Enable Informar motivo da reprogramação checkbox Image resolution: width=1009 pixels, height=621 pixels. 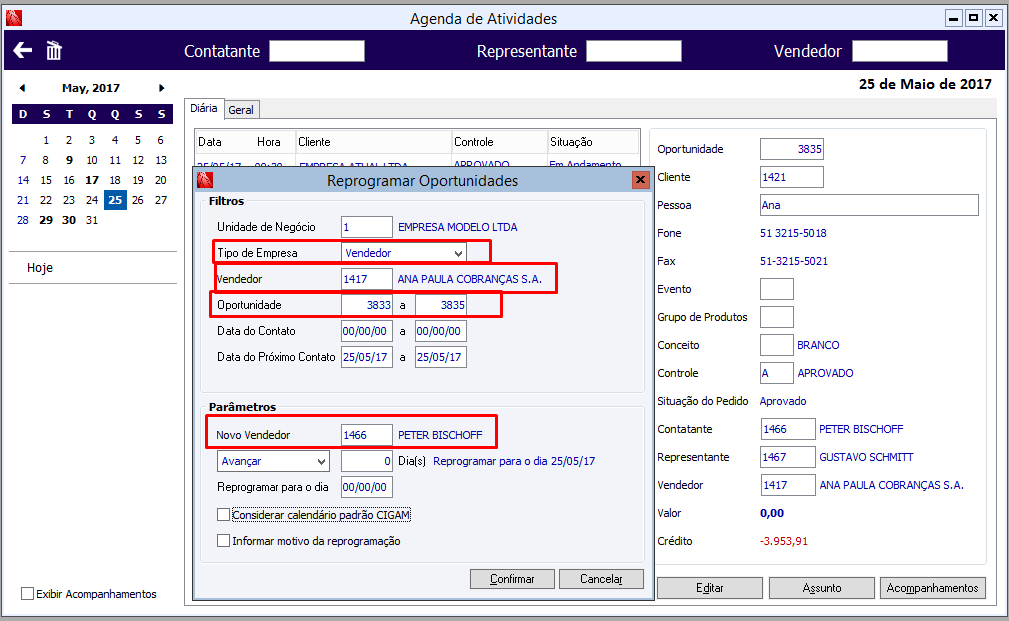point(223,541)
